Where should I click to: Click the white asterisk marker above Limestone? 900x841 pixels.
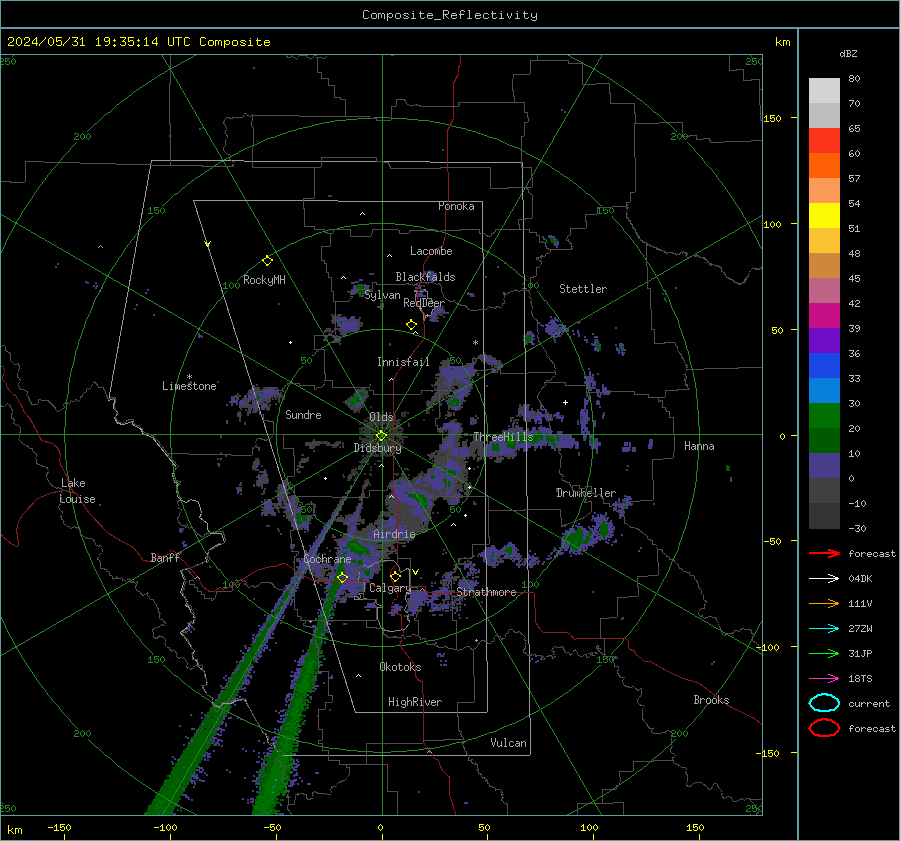tap(189, 377)
